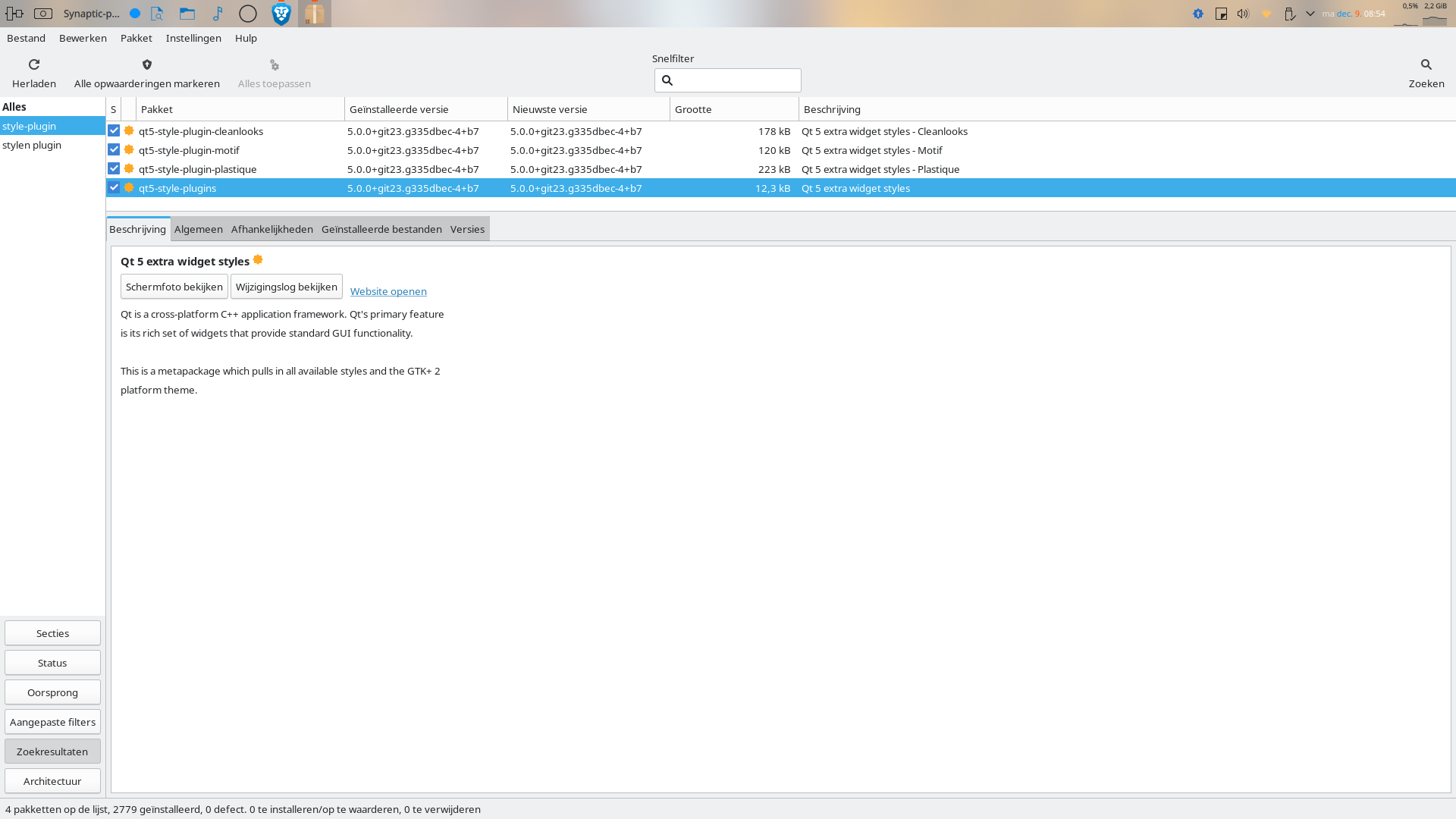Switch to the Versies tab

[x=467, y=229]
